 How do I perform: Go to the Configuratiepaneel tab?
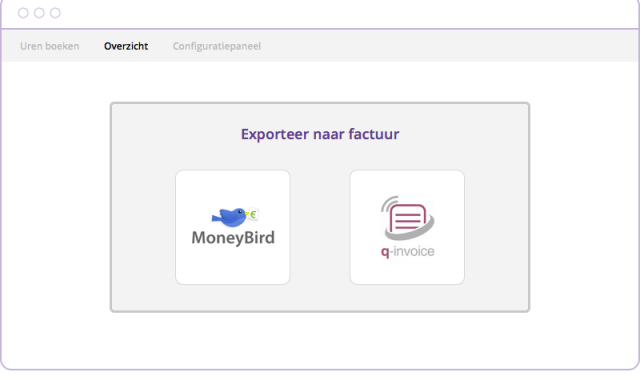point(217,47)
